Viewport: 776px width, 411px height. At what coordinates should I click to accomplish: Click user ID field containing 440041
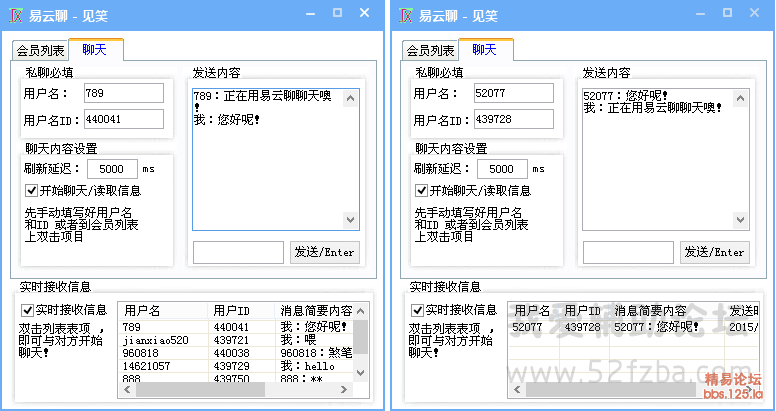[124, 119]
